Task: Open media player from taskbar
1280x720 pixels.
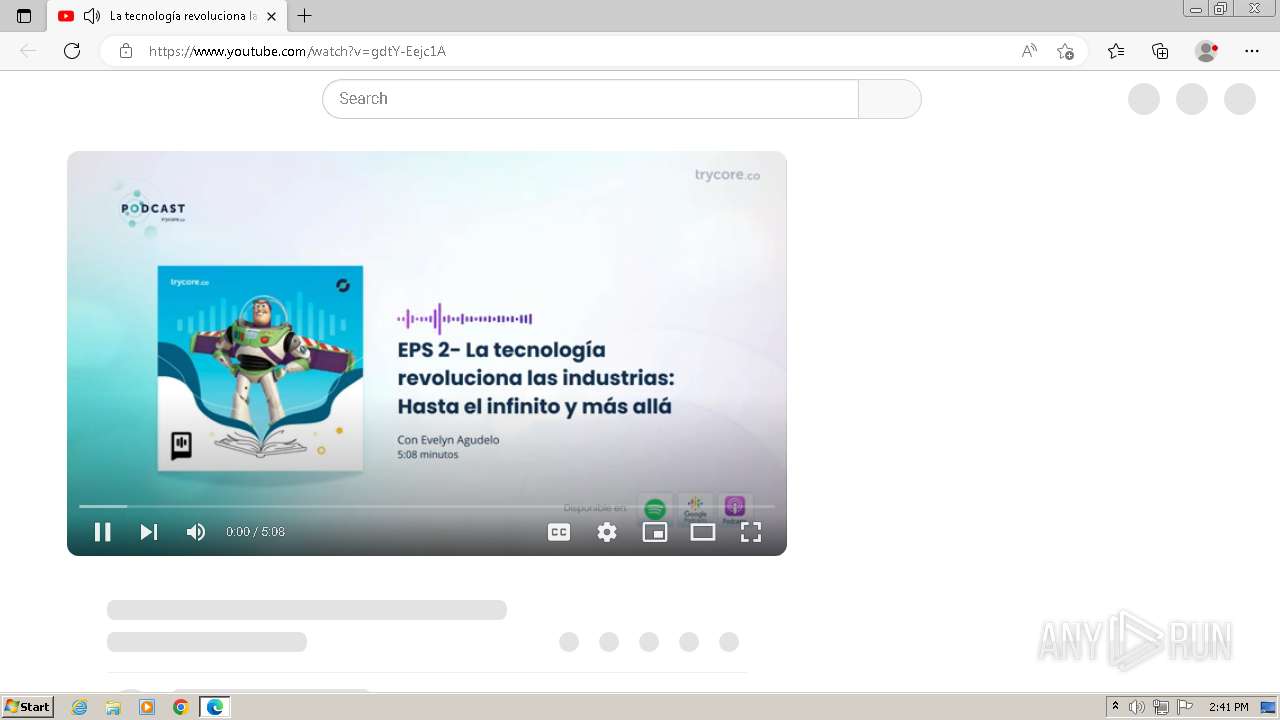Action: point(147,707)
